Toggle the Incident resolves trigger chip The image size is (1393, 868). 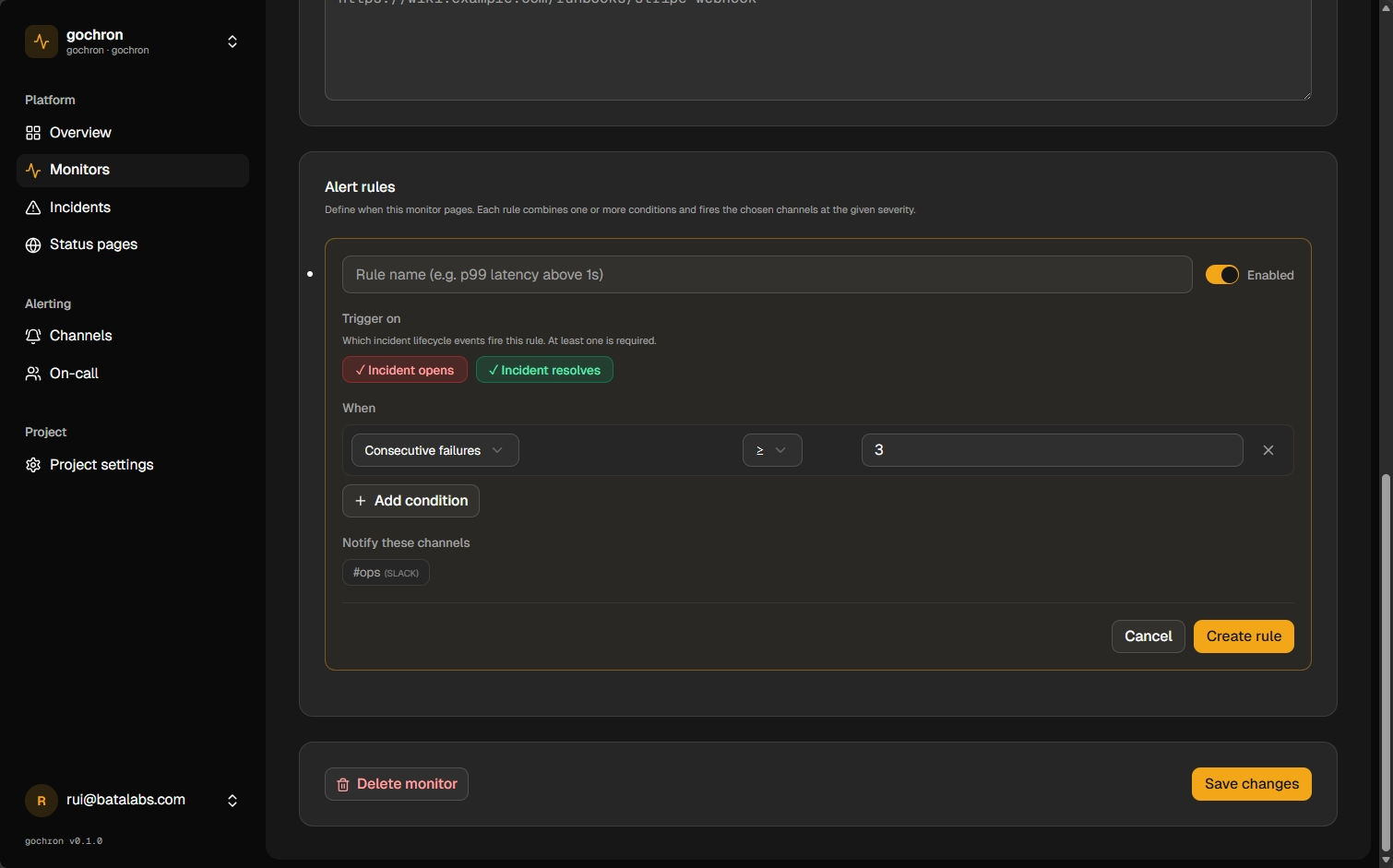click(x=544, y=370)
